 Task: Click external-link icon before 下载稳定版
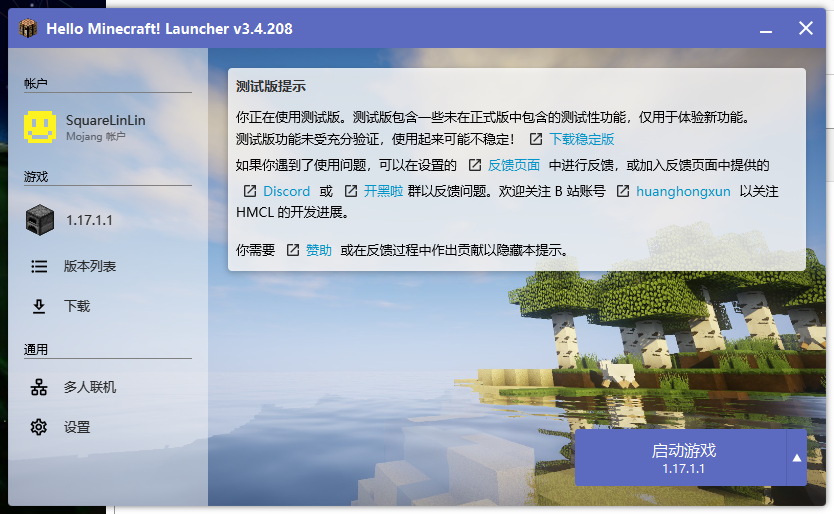[536, 139]
